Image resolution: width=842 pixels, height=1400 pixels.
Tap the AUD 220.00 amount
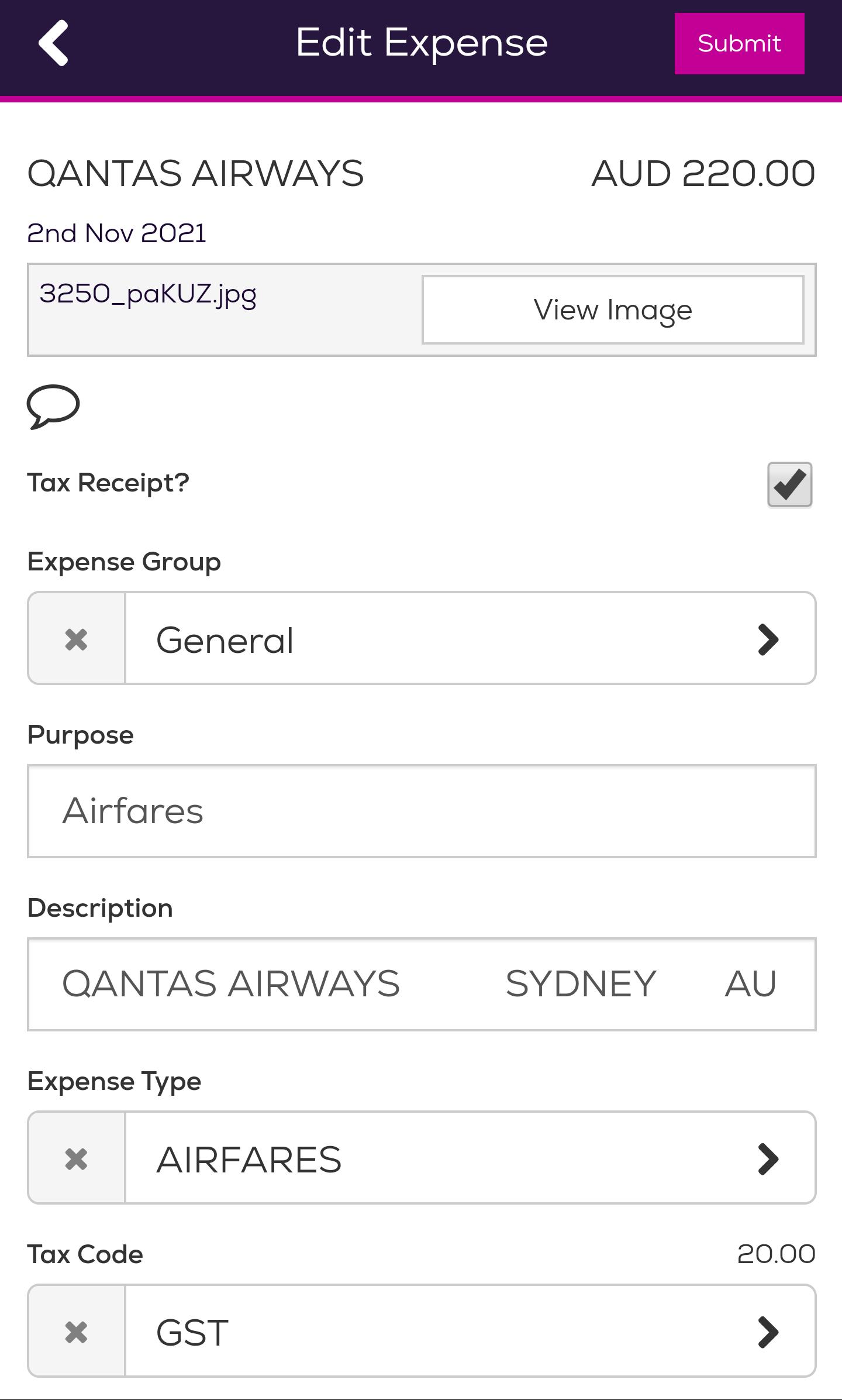click(x=703, y=174)
